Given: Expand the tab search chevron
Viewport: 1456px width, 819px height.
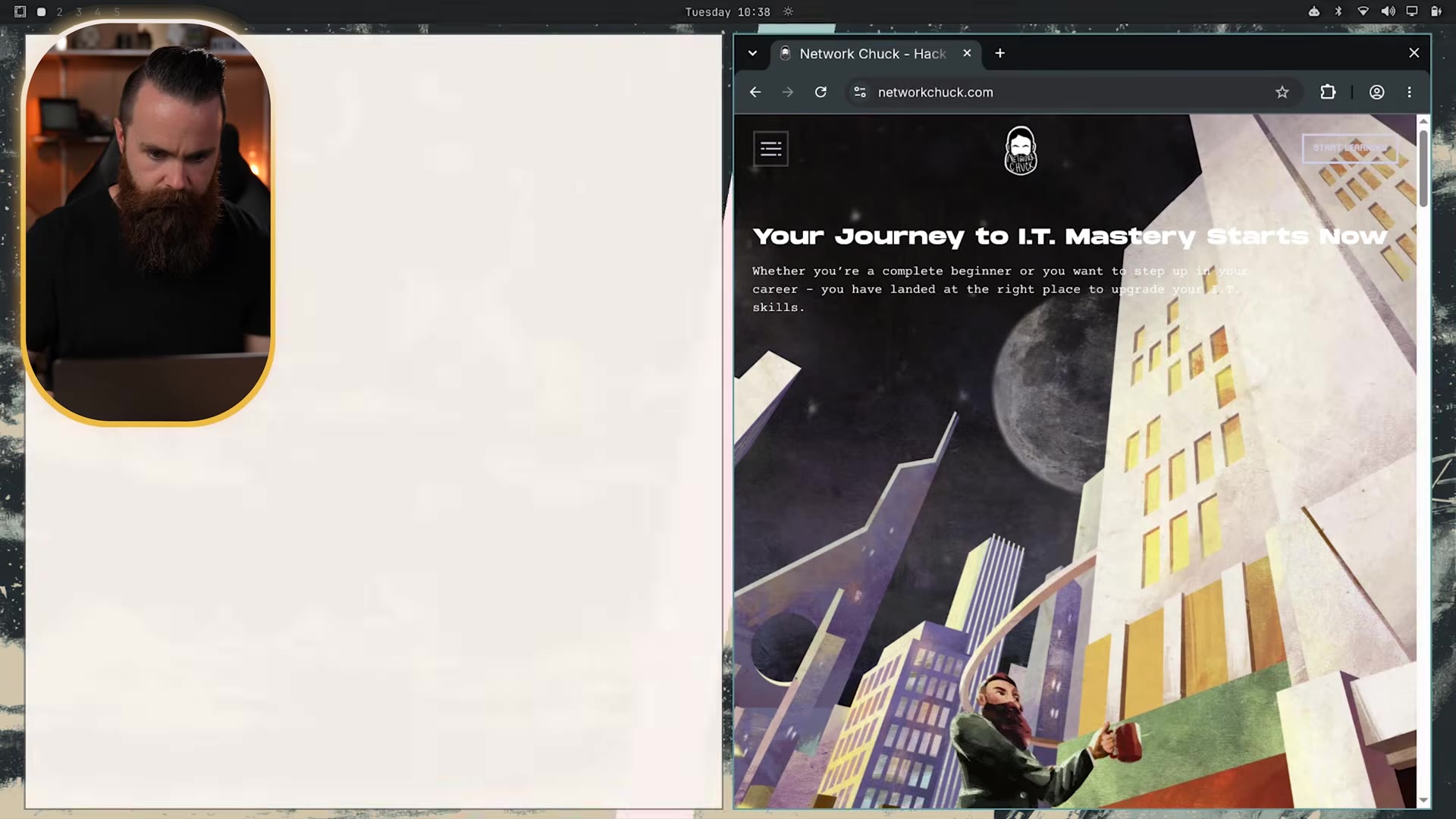Looking at the screenshot, I should 752,53.
